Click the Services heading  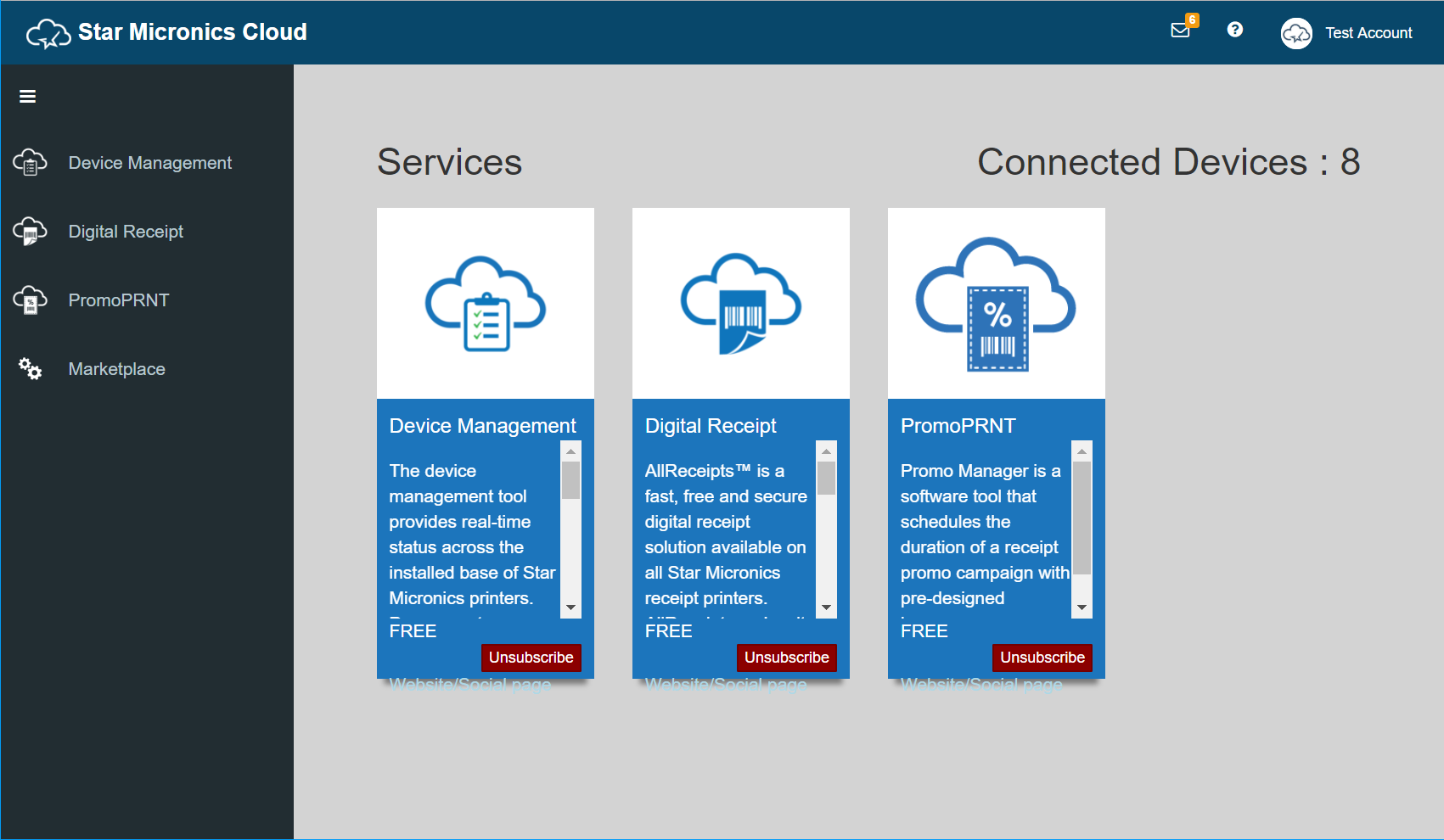[450, 162]
